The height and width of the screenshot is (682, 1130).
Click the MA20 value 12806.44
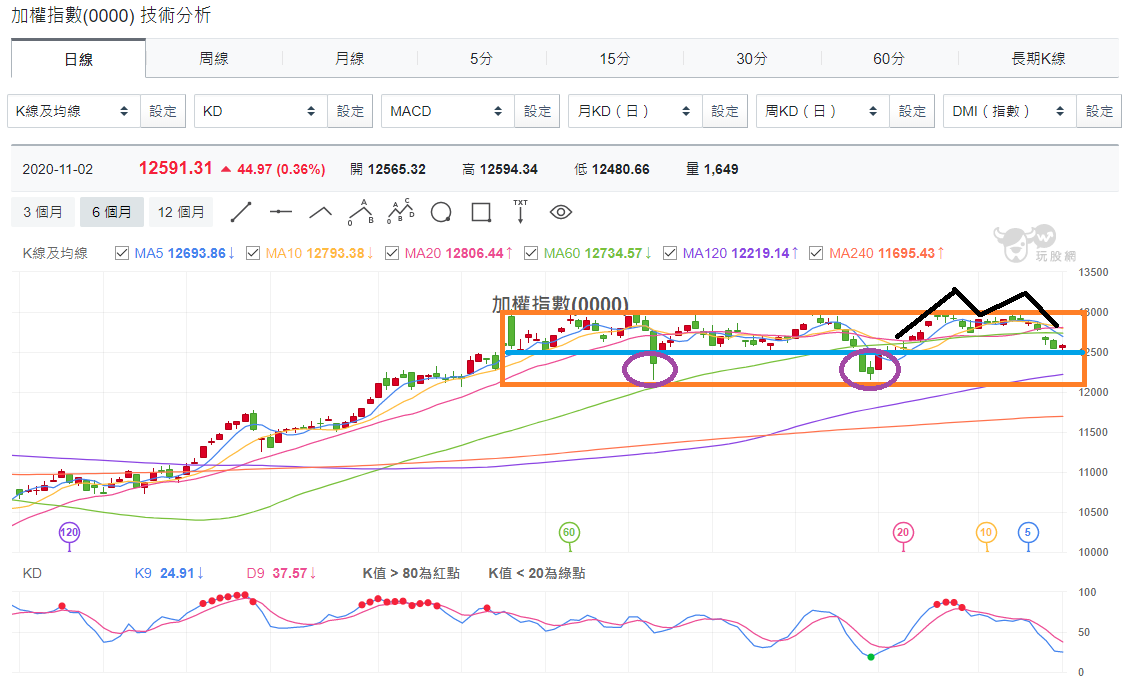pos(474,253)
